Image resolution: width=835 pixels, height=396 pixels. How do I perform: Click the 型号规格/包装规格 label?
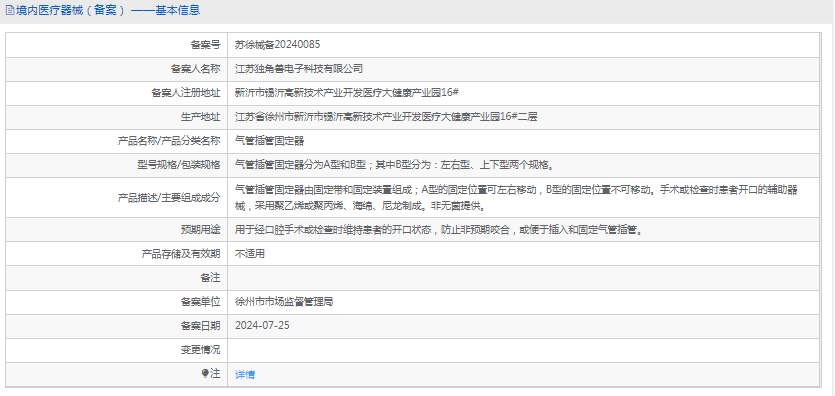click(178, 165)
